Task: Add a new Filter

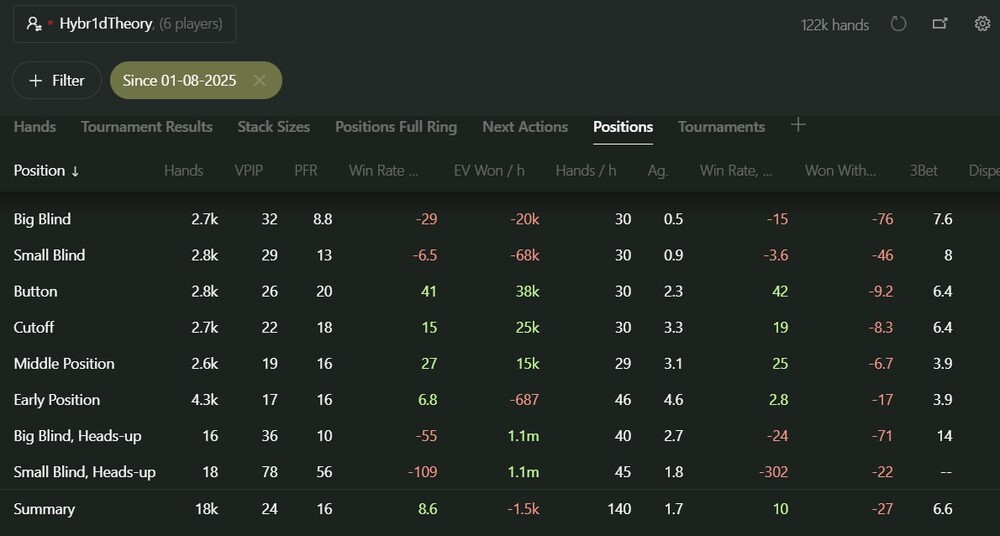Action: click(57, 80)
